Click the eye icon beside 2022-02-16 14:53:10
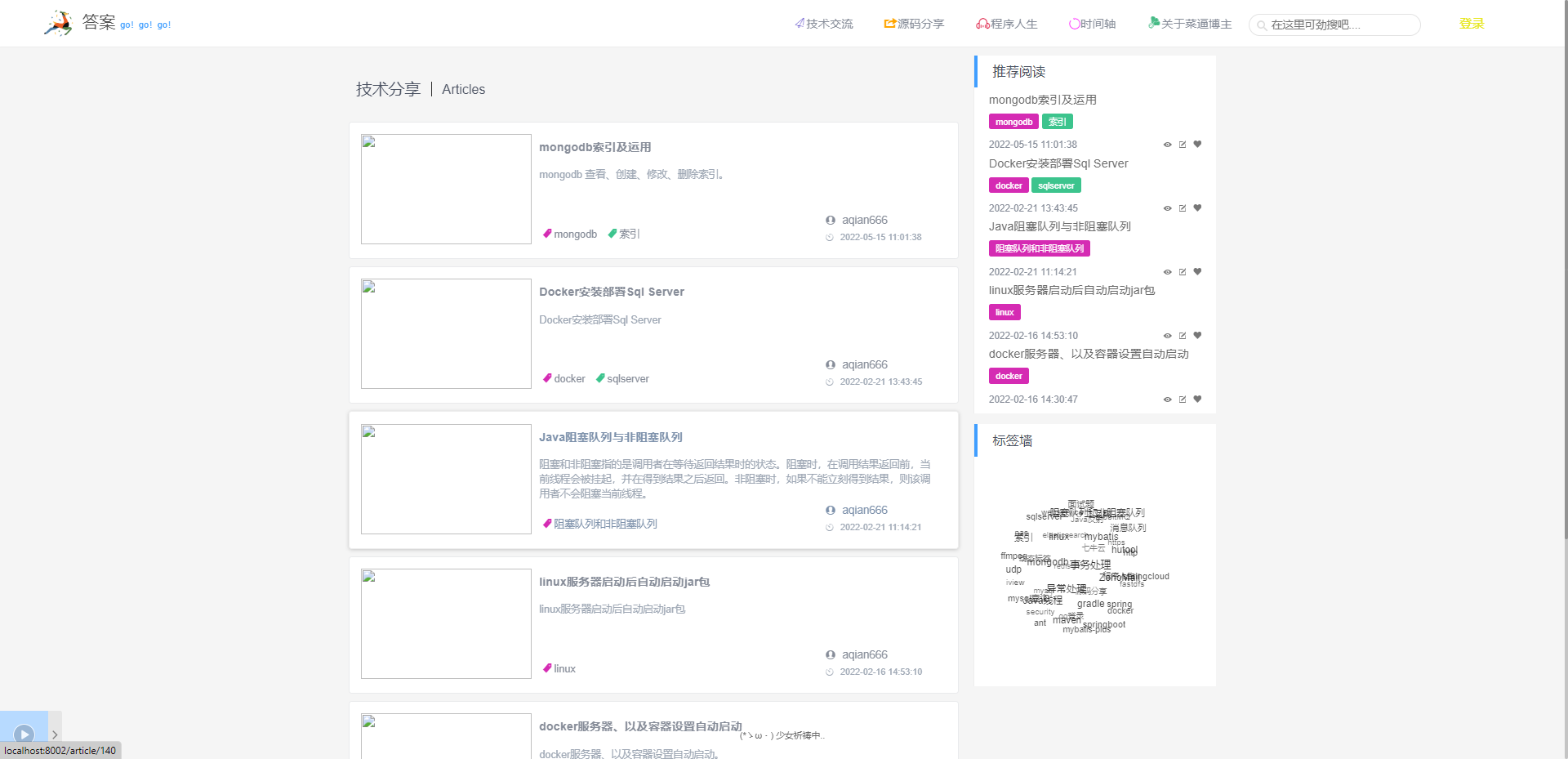This screenshot has width=1568, height=759. 1168,336
